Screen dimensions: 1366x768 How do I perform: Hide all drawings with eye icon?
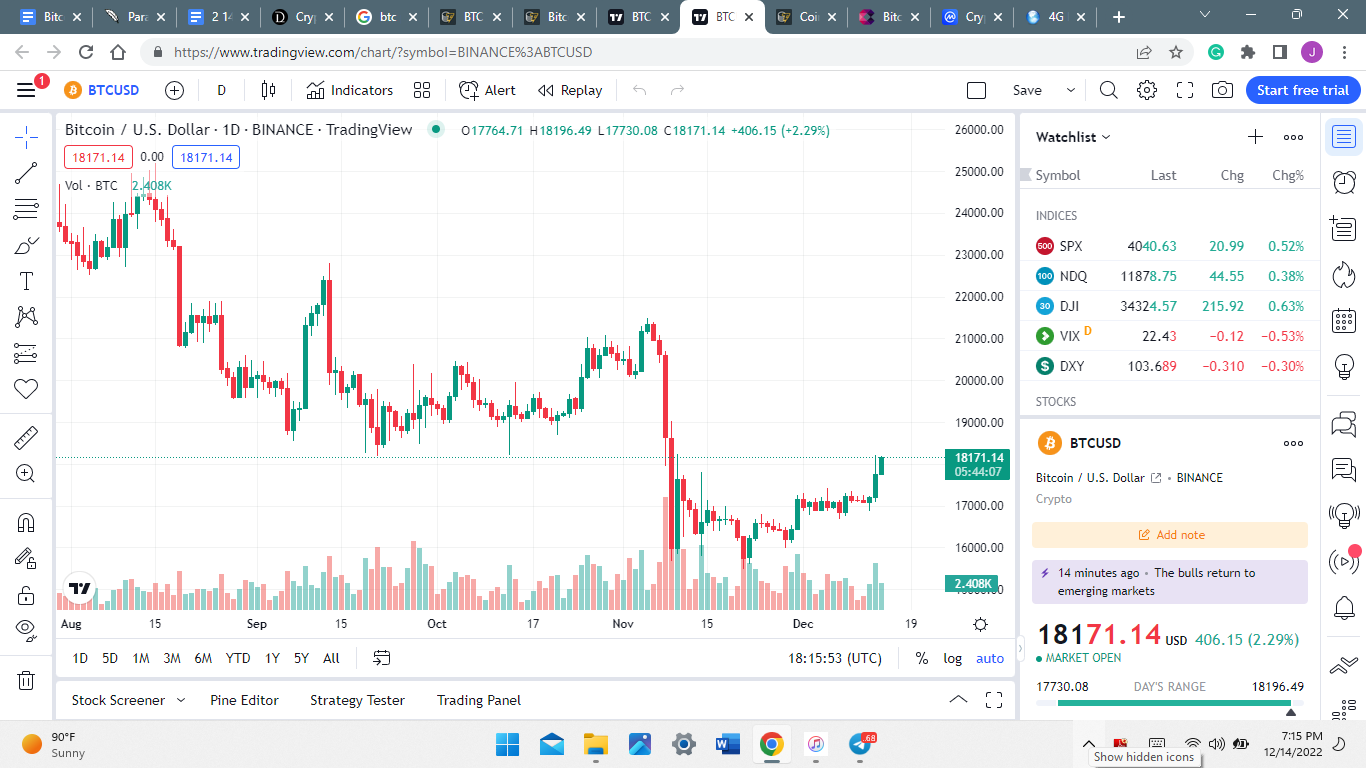pyautogui.click(x=26, y=631)
